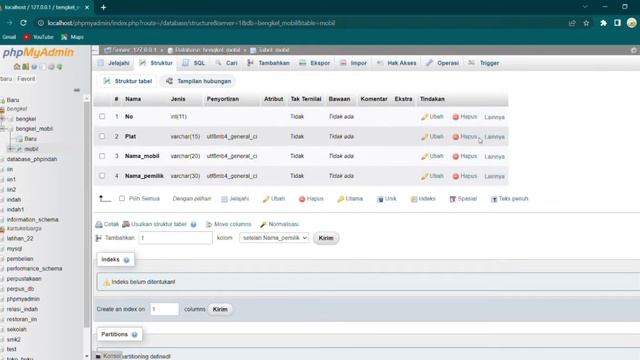This screenshot has height=360, width=640.
Task: Tick the checkbox for column No
Action: pyautogui.click(x=102, y=116)
